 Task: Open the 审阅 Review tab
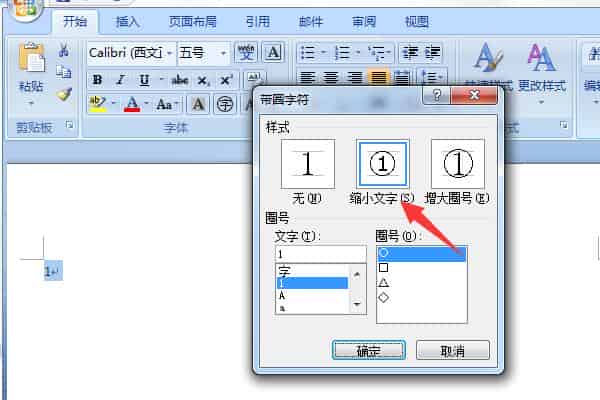(364, 21)
